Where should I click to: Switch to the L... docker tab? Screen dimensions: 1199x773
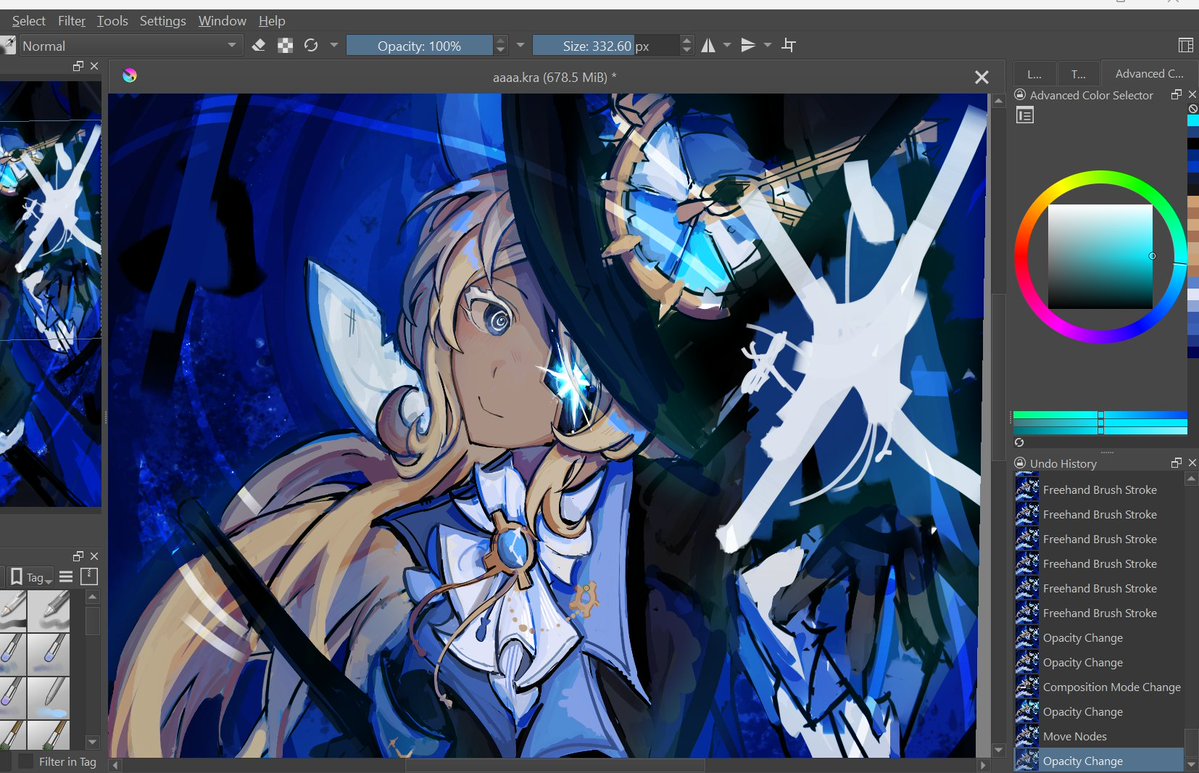coord(1035,74)
